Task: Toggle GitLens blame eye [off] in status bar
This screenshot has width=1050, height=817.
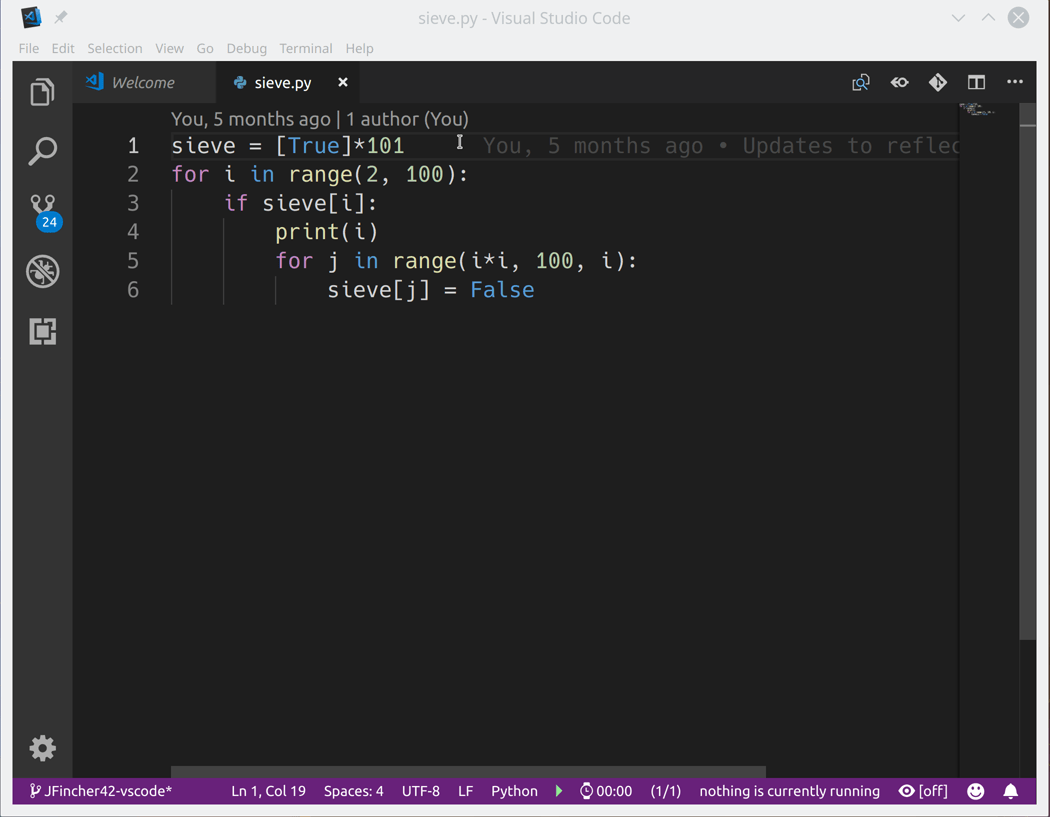Action: [922, 791]
